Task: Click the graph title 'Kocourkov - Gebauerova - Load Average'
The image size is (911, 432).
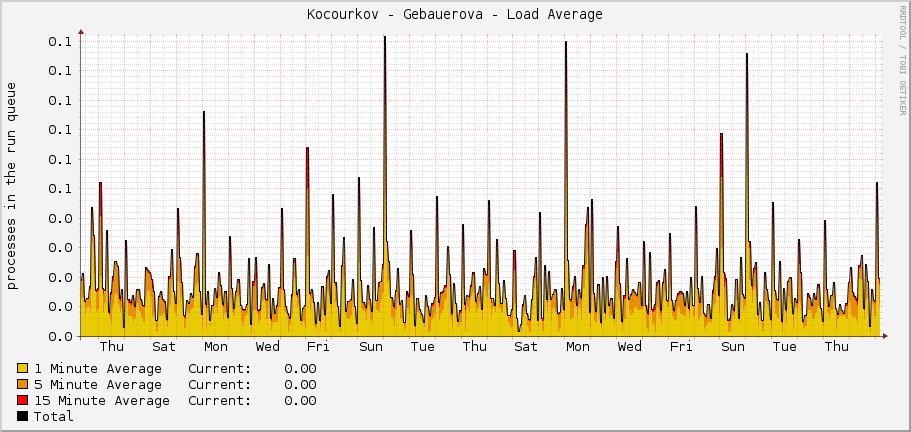Action: [455, 15]
